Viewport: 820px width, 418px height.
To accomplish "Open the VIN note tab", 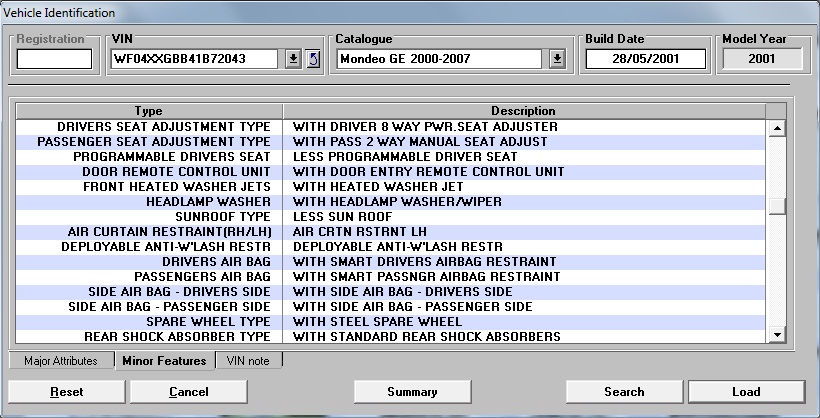I will [248, 361].
